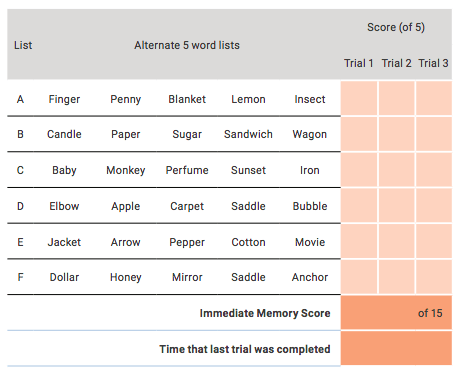Click the Alternate 5 word lists header
The height and width of the screenshot is (374, 459).
coord(187,45)
